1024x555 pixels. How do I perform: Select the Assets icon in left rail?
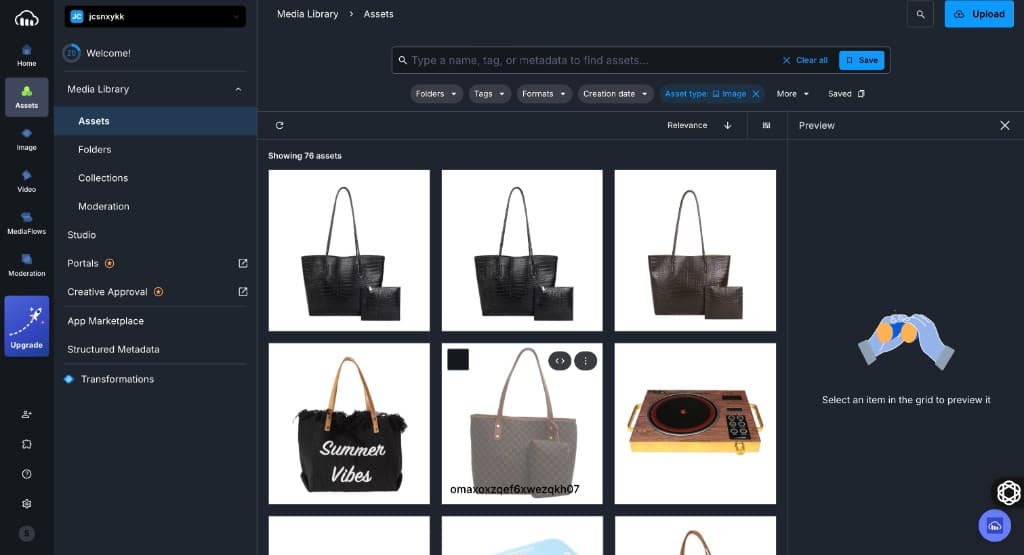[26, 97]
